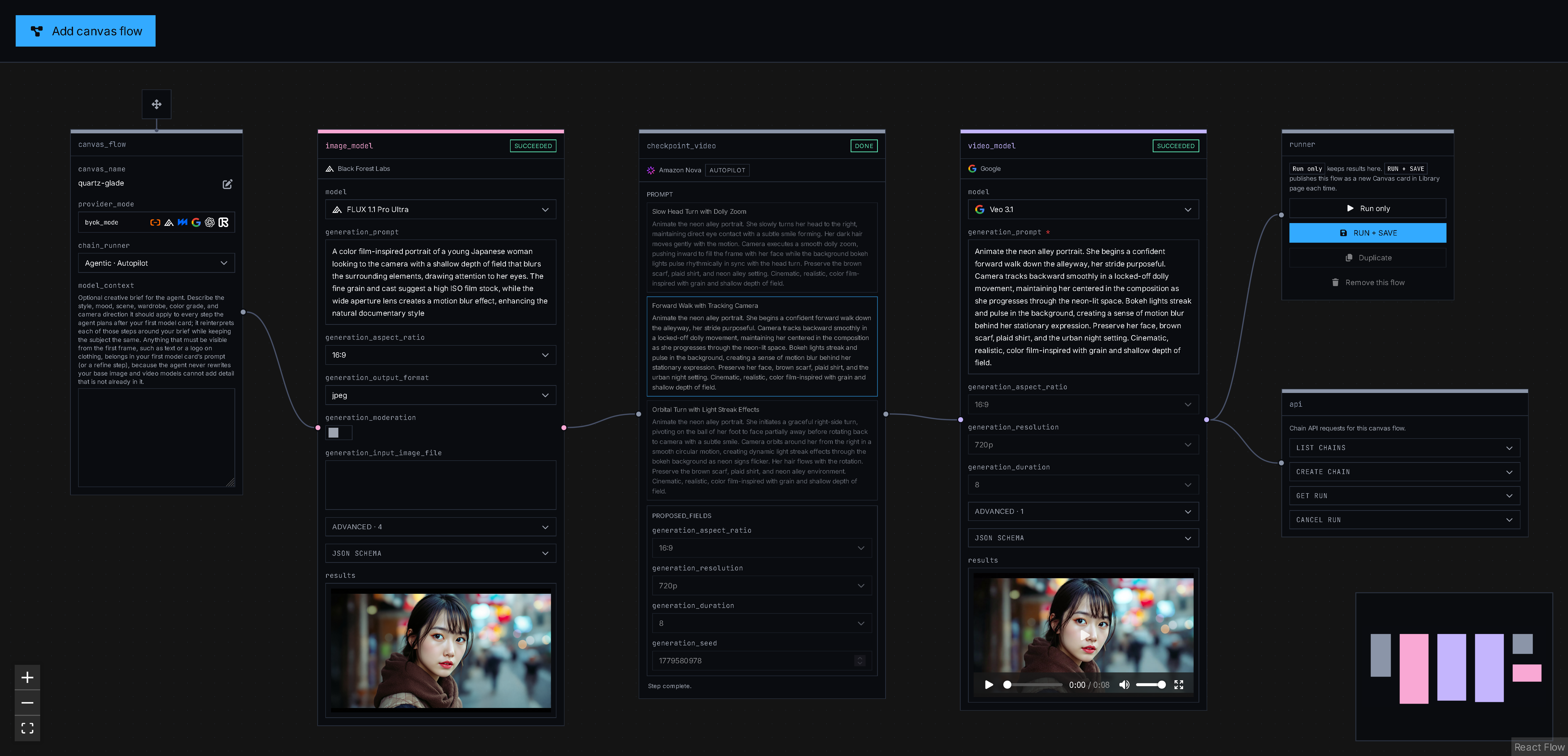Open the React Flow attribution link
This screenshot has width=1568, height=756.
1539,747
